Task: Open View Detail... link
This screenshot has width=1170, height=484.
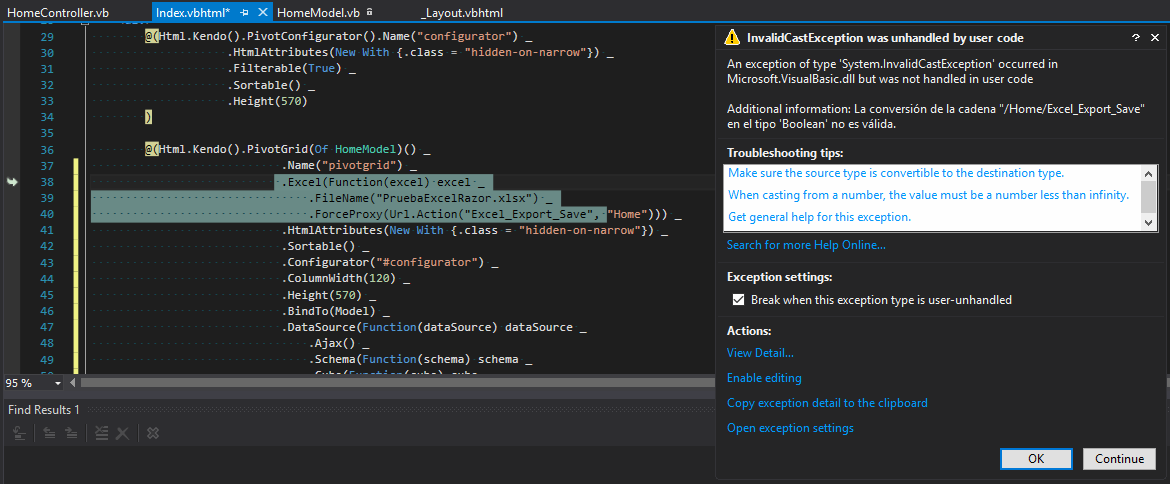Action: pyautogui.click(x=760, y=353)
